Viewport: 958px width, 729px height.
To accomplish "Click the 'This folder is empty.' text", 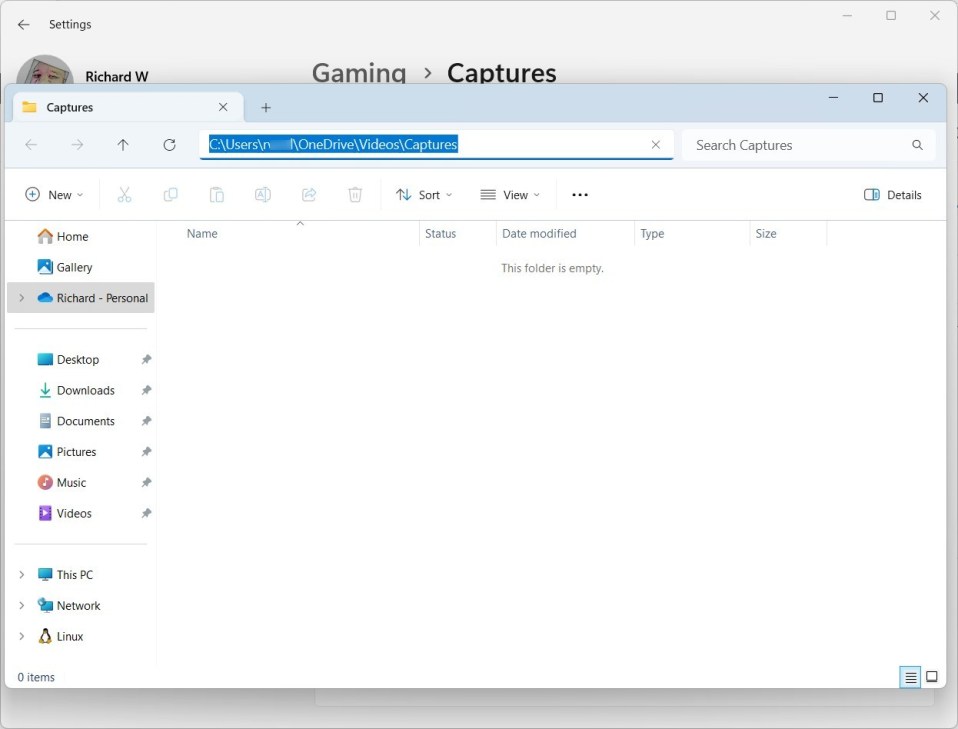I will [552, 268].
